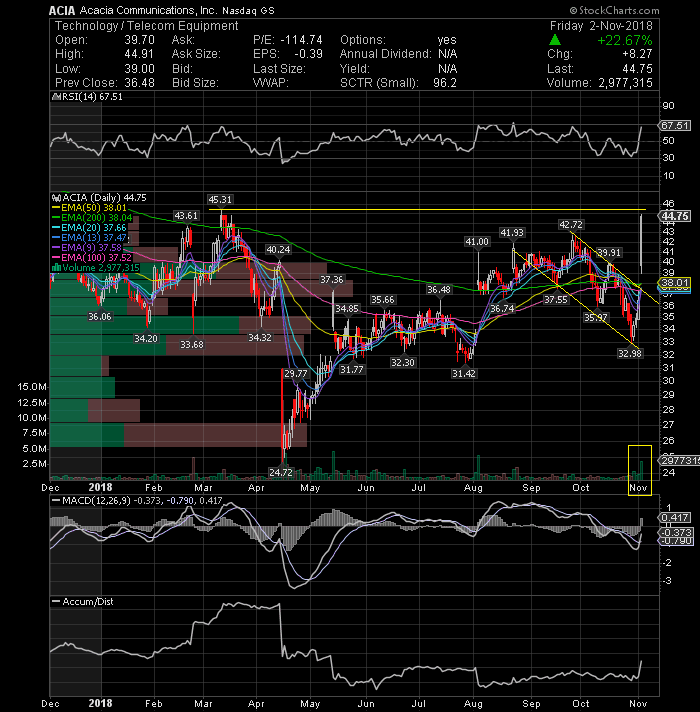Screen dimensions: 700x712
Task: Click the SCTR (Small) value 96.2
Action: point(444,83)
